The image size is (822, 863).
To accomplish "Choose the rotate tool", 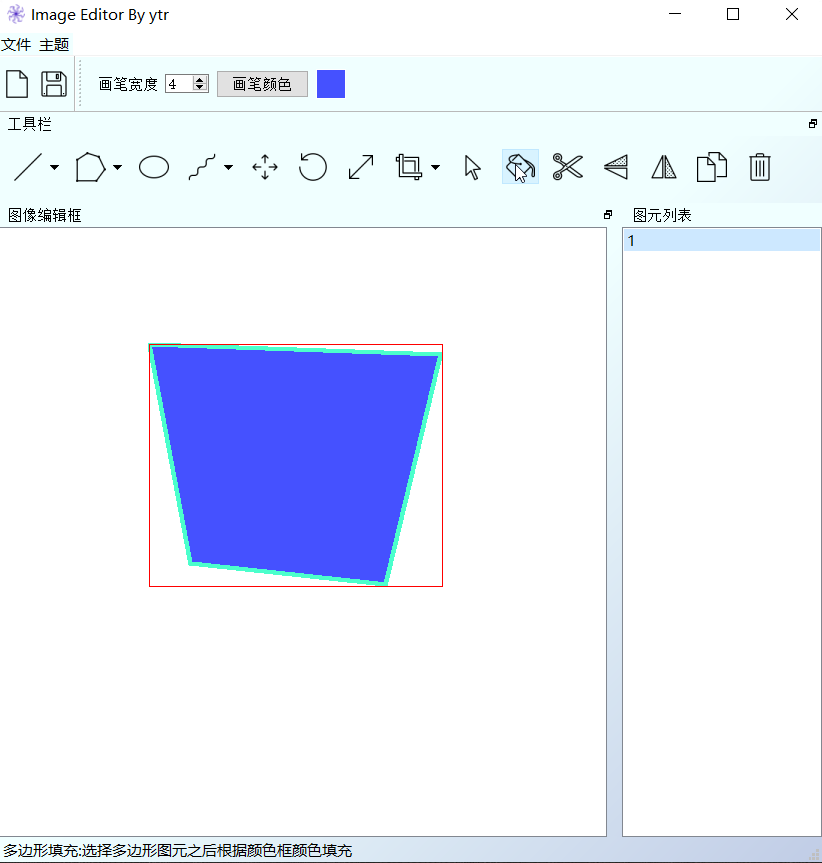I will tap(313, 167).
